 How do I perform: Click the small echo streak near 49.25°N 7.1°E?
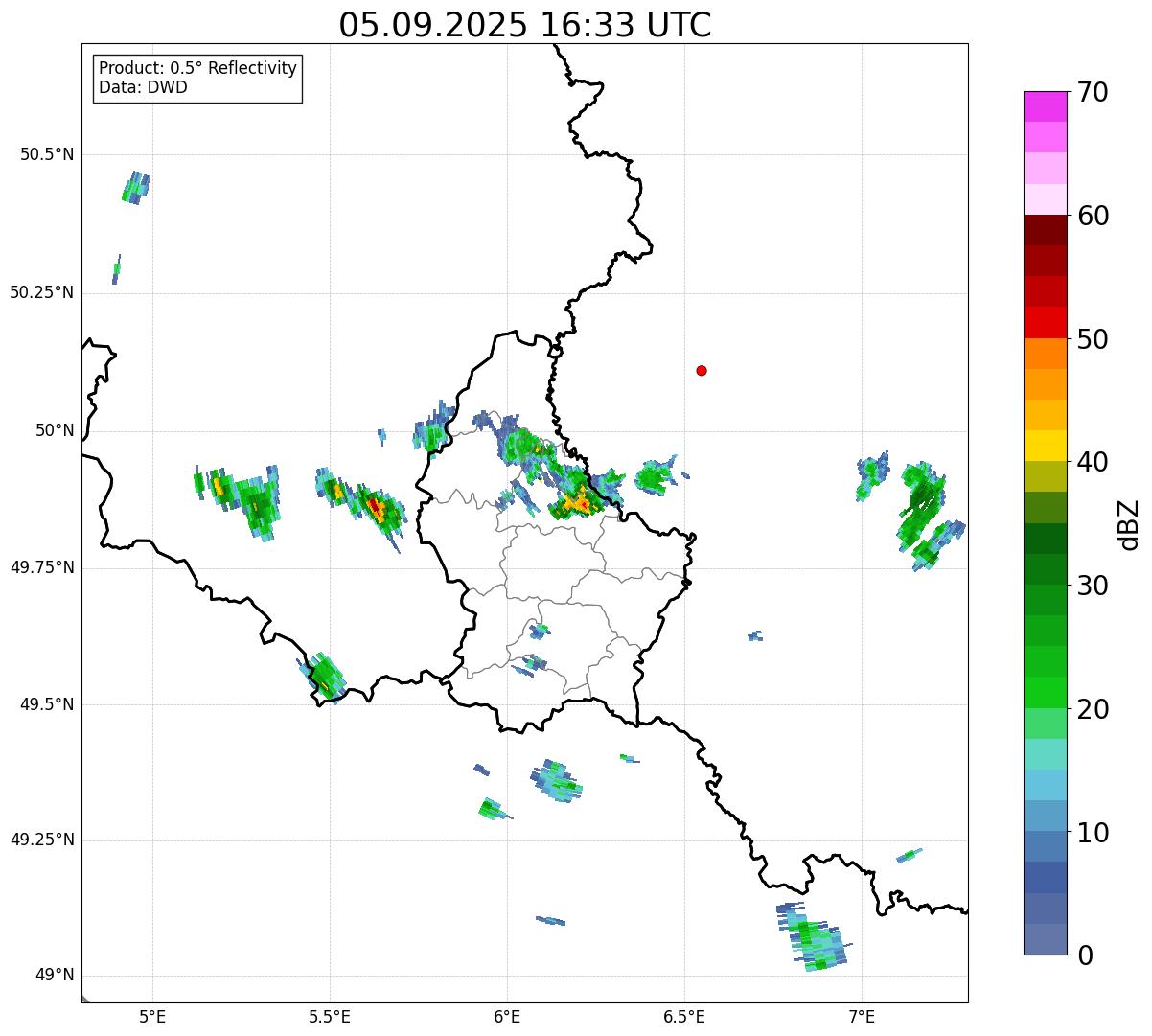tap(909, 855)
